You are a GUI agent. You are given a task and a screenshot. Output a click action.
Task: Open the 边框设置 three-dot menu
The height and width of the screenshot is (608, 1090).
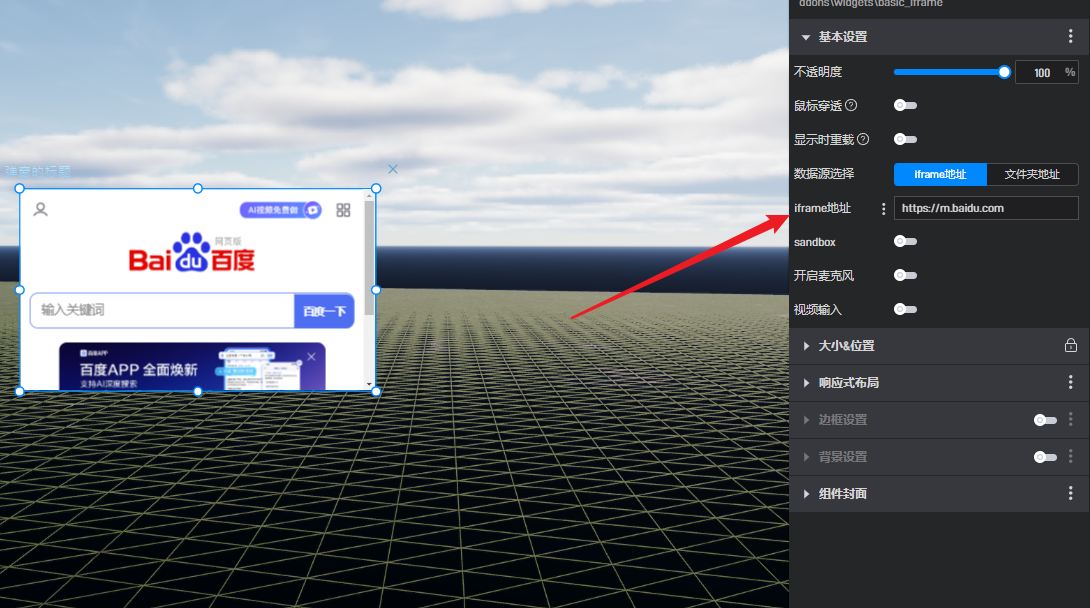click(1071, 419)
